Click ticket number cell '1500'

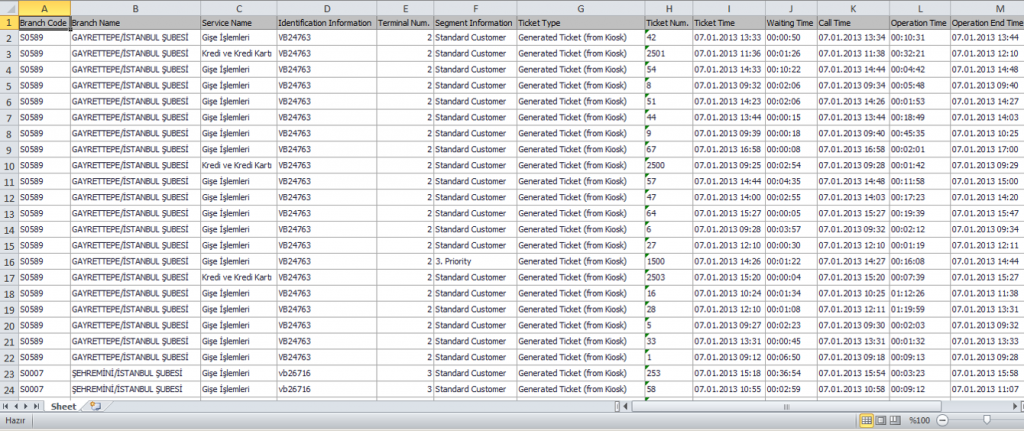[x=668, y=262]
